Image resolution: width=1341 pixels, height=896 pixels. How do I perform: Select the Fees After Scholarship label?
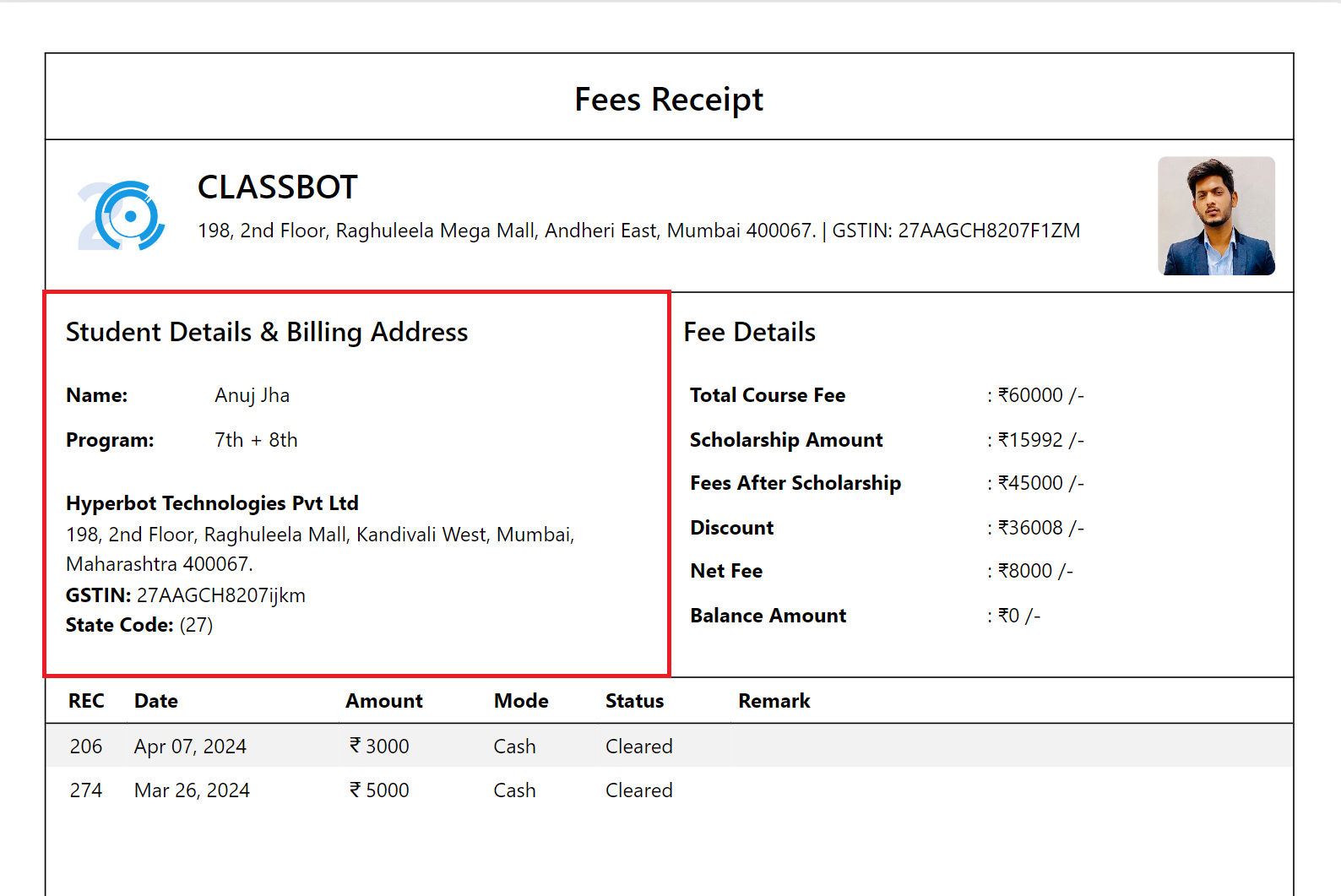pyautogui.click(x=795, y=483)
